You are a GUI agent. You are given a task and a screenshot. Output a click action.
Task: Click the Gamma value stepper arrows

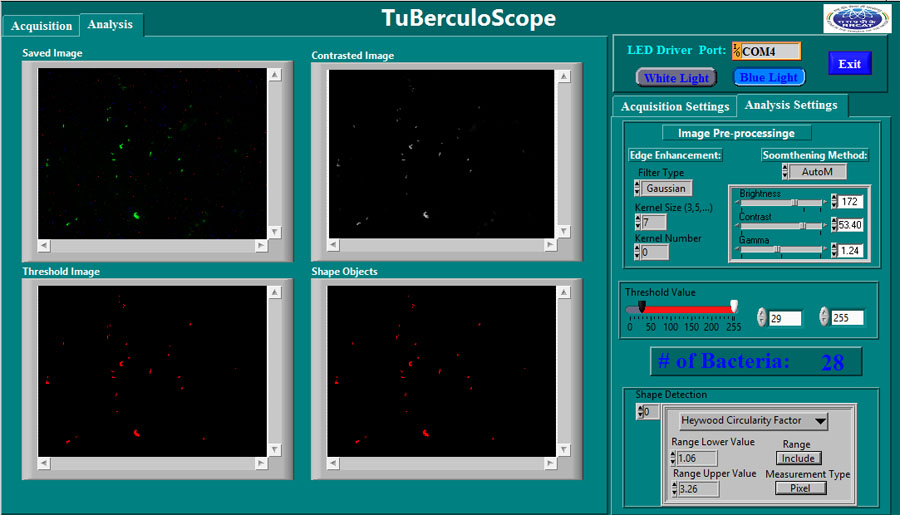pos(834,250)
